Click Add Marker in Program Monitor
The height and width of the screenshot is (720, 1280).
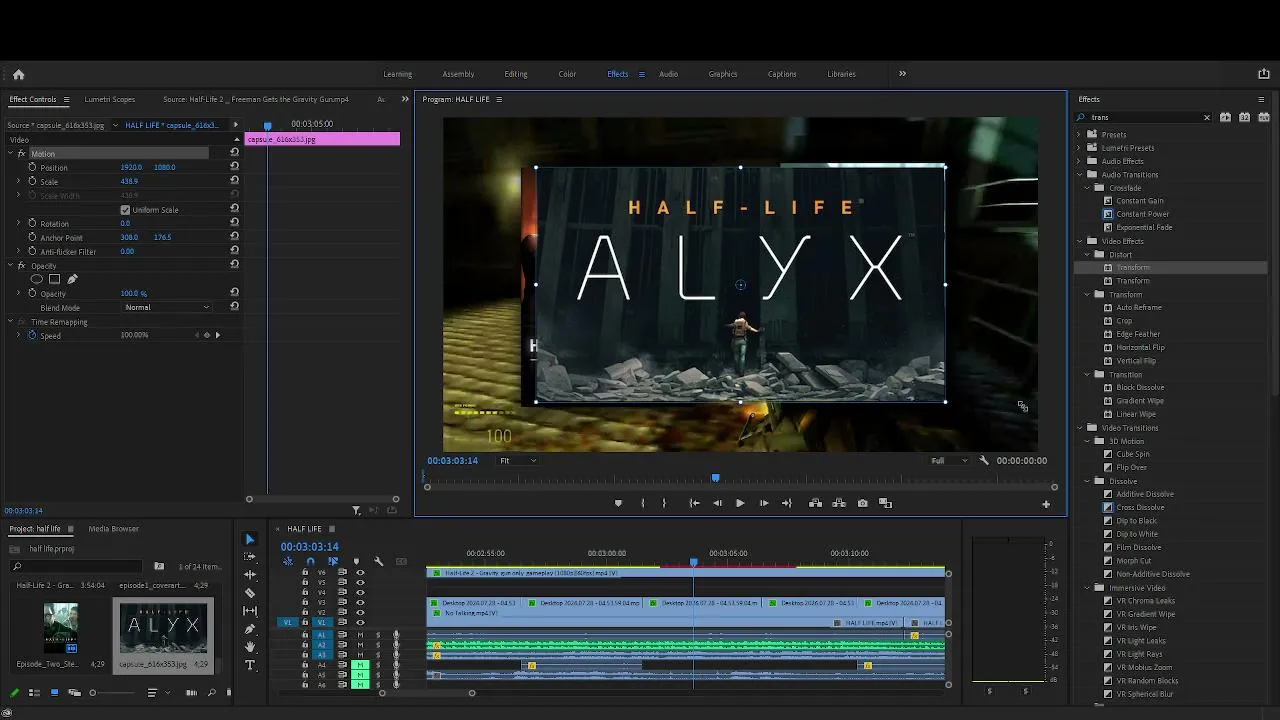(x=618, y=503)
